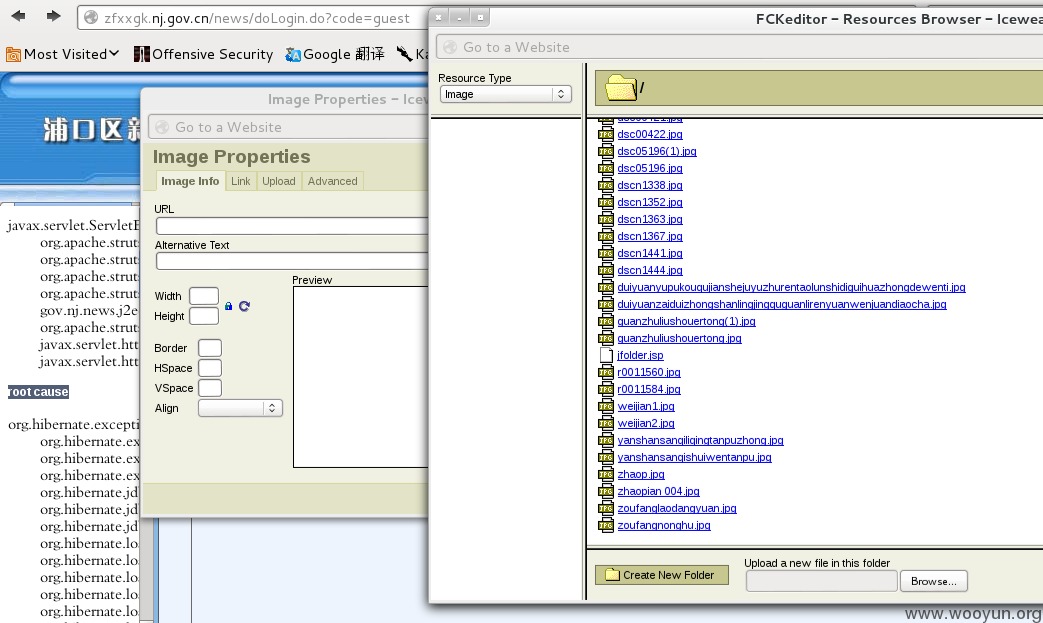The width and height of the screenshot is (1043, 623).
Task: Switch to the Advanced tab
Action: point(333,181)
